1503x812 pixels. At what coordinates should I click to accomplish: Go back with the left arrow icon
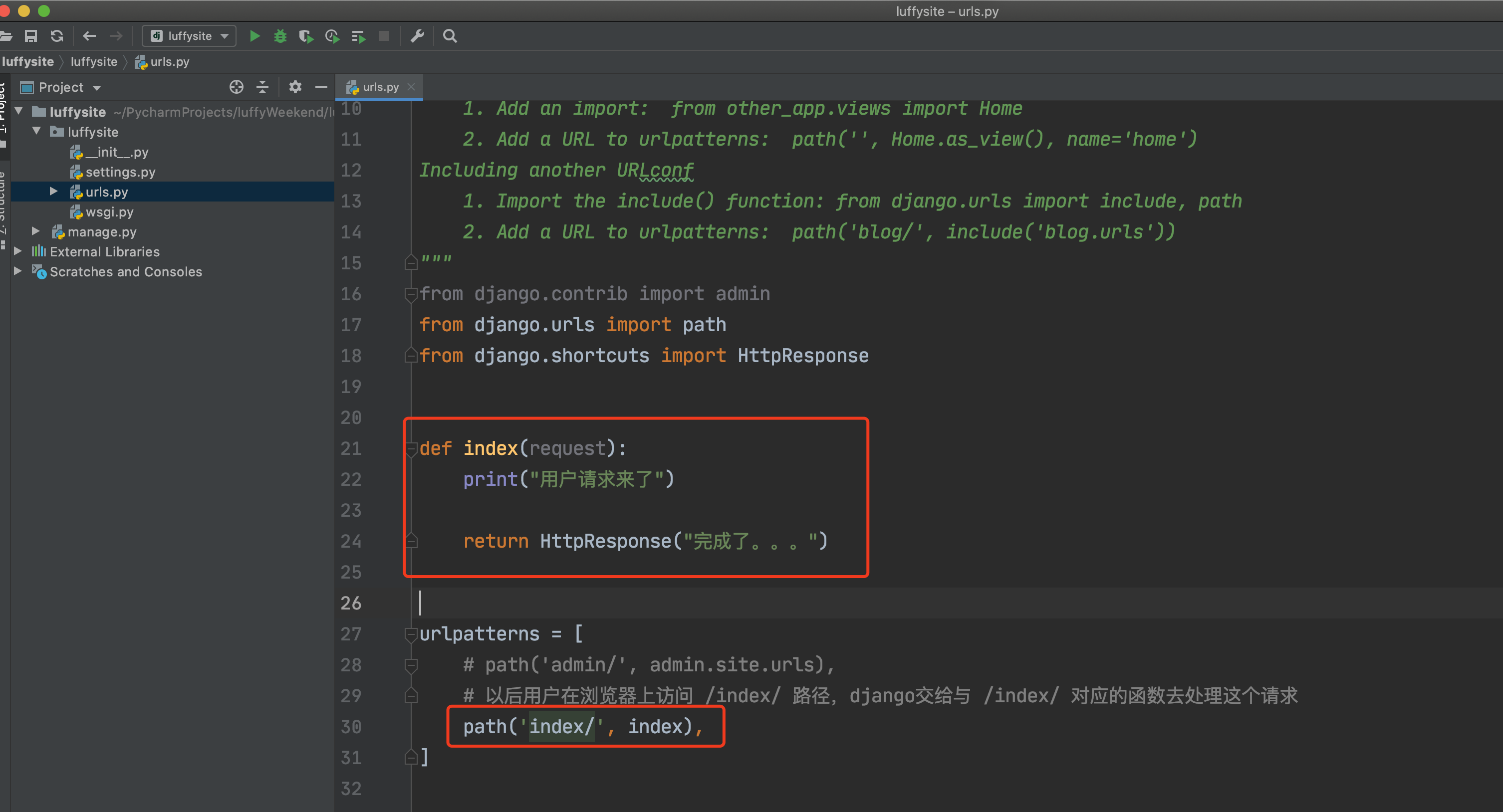[89, 36]
